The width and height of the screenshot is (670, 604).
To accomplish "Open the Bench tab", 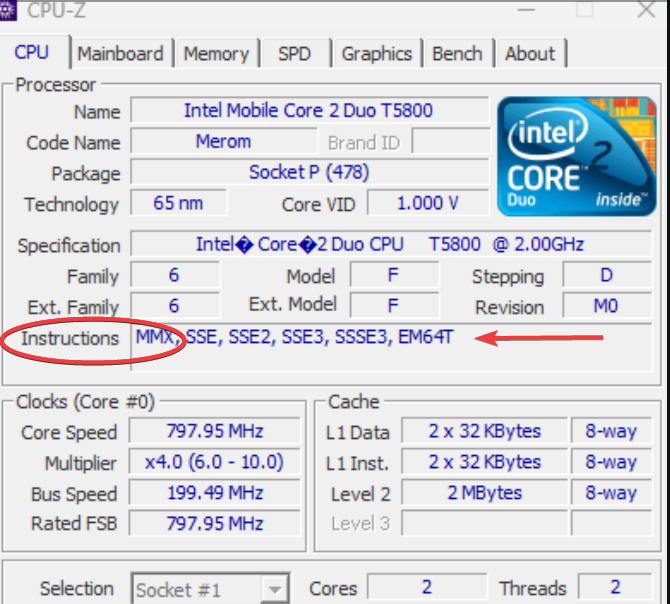I will click(457, 54).
